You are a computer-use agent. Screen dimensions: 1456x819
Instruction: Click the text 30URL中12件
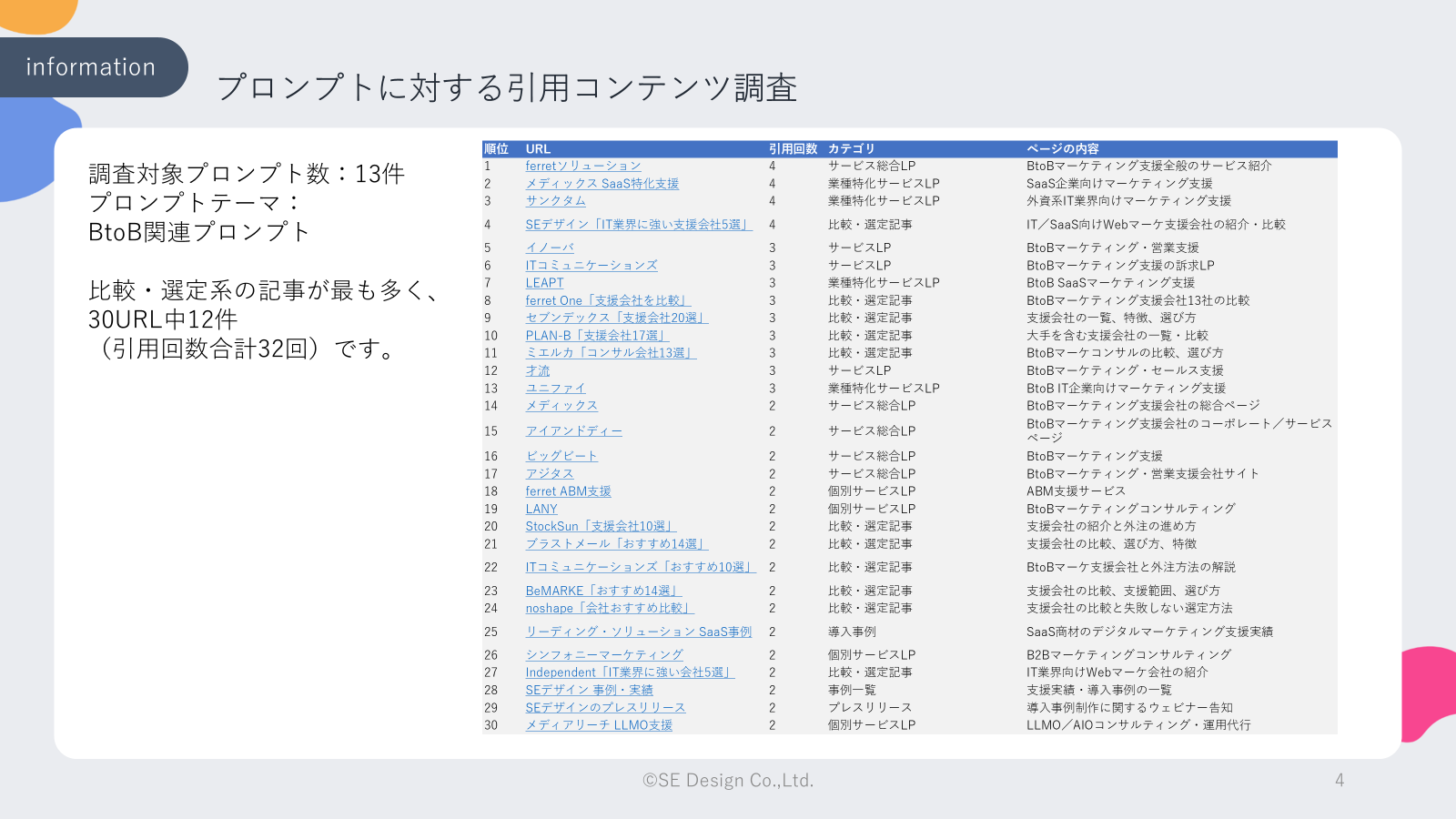click(163, 319)
